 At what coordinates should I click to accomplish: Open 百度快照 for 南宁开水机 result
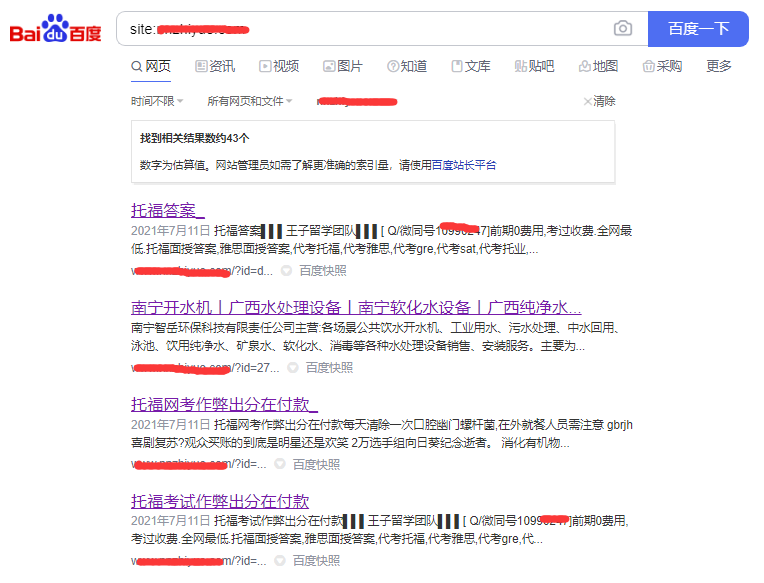pyautogui.click(x=329, y=367)
